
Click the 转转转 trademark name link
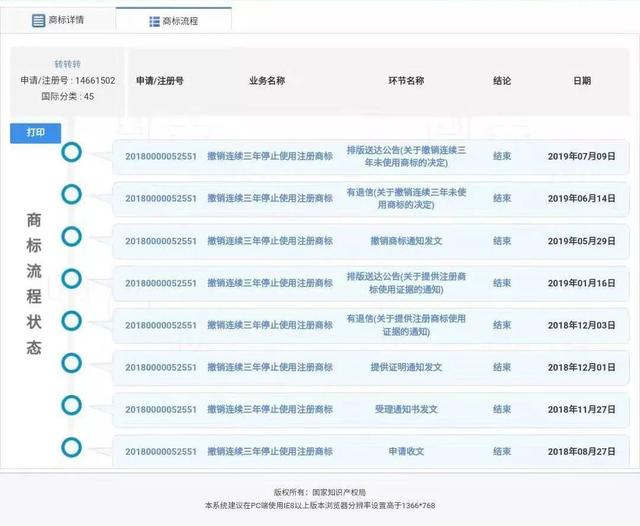coord(67,64)
